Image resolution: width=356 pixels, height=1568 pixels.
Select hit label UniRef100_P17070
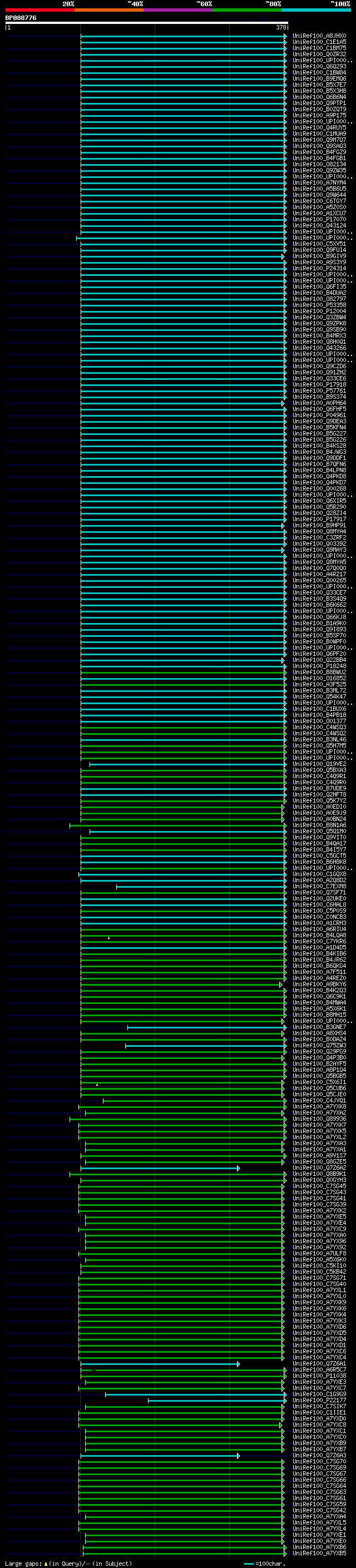(319, 220)
